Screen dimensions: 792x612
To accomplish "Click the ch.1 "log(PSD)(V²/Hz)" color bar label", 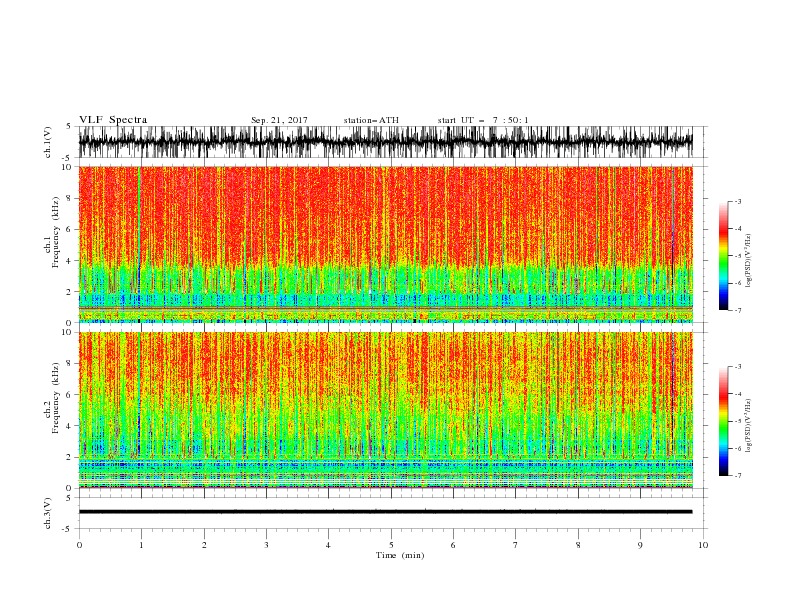I will 749,261.
